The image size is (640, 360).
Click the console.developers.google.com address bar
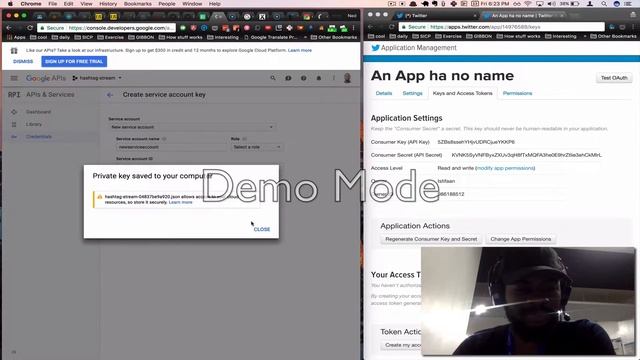[107, 28]
